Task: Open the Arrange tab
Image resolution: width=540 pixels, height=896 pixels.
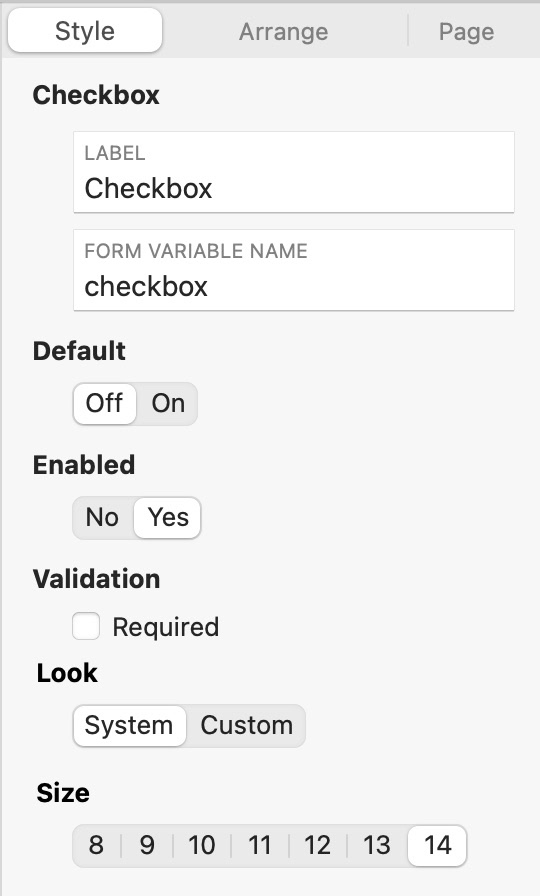Action: [x=283, y=31]
